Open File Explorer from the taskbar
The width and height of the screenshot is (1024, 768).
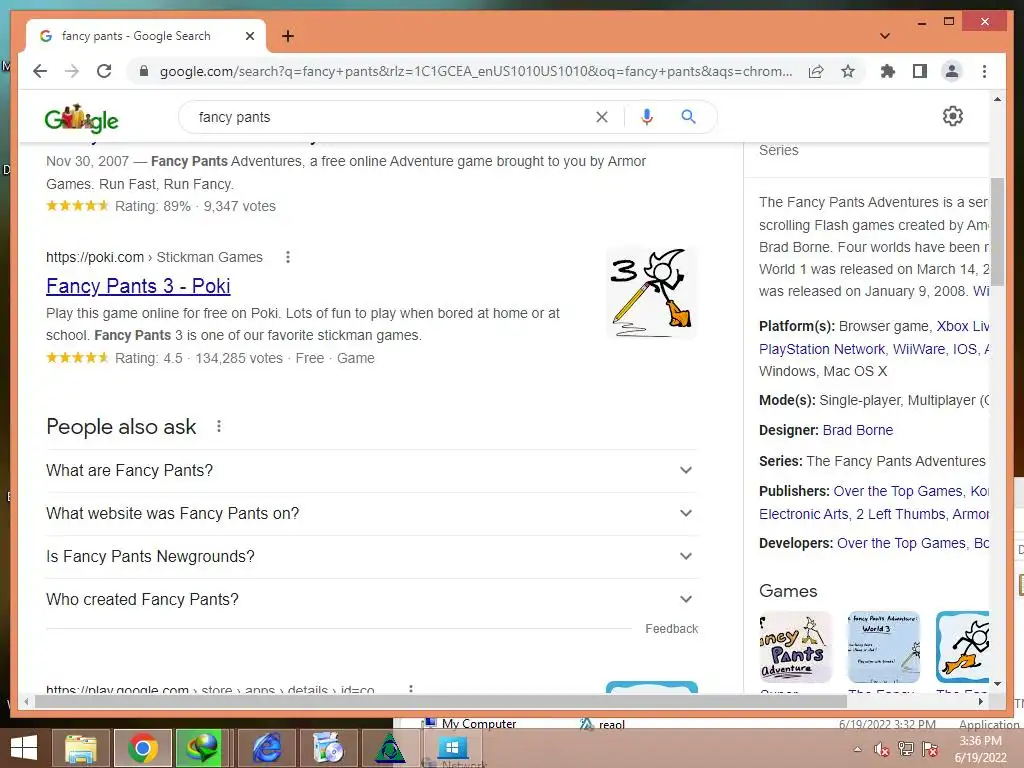(x=81, y=748)
